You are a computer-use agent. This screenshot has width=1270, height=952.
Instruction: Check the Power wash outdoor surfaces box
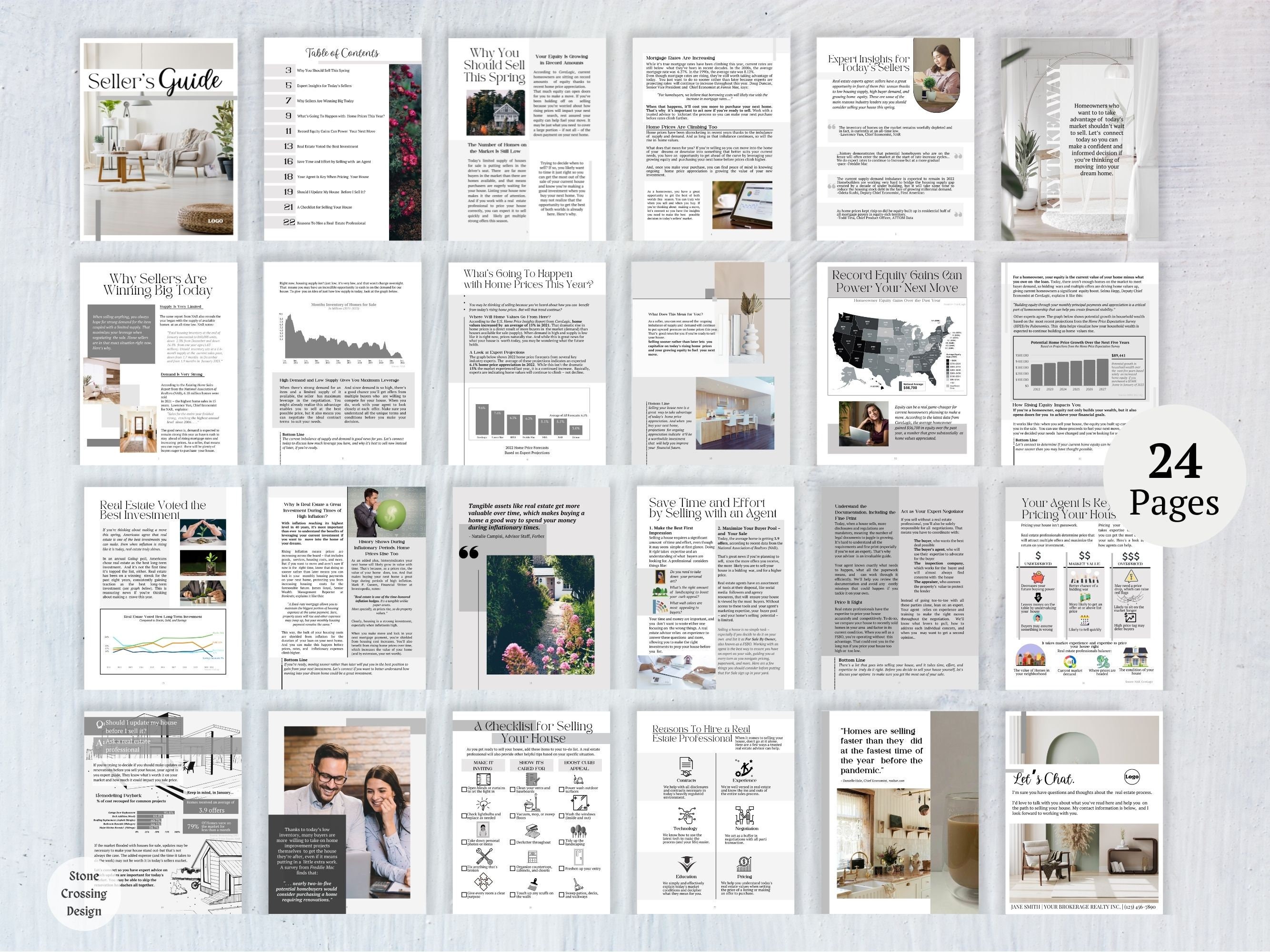click(x=561, y=789)
